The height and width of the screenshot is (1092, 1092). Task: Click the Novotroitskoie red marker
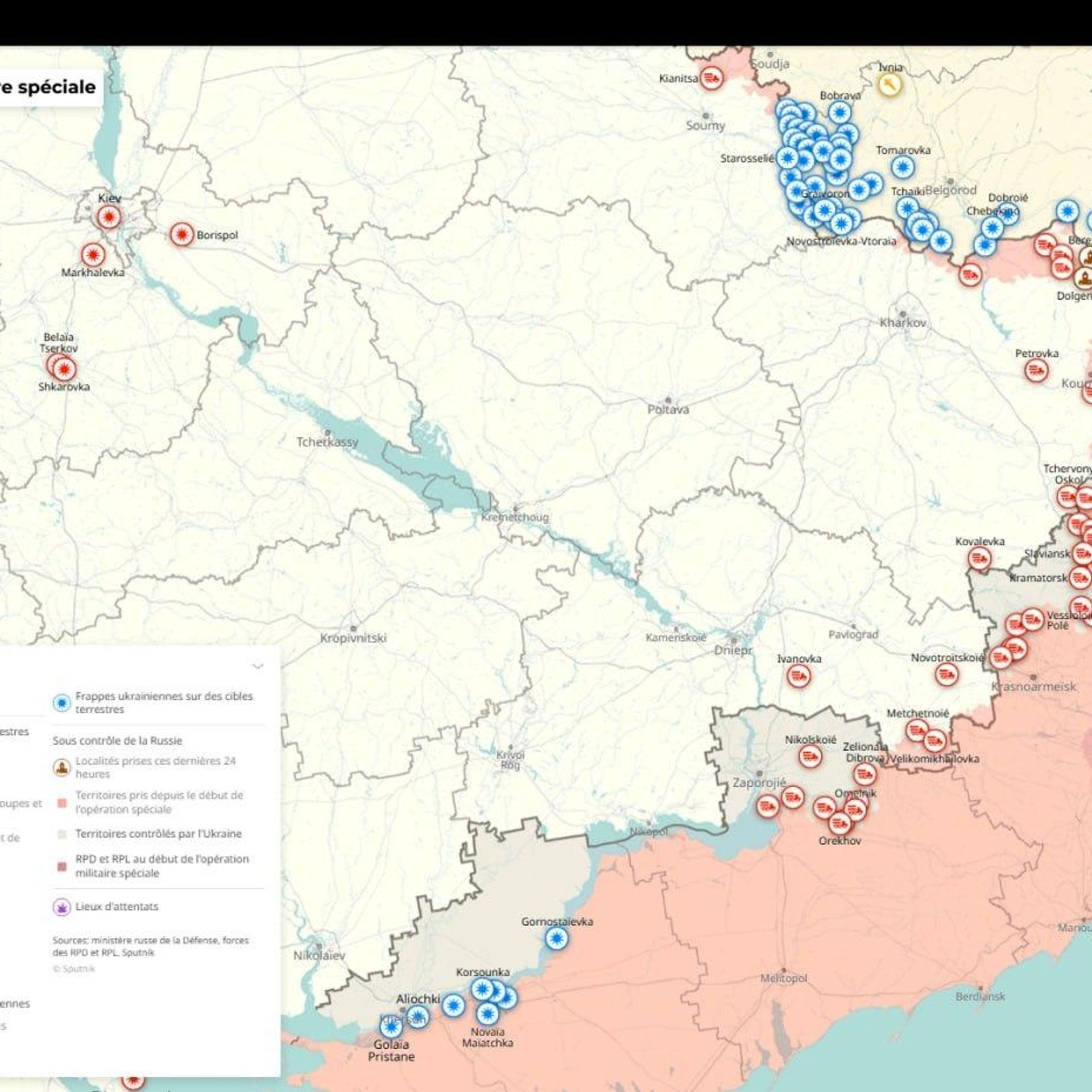[x=946, y=675]
